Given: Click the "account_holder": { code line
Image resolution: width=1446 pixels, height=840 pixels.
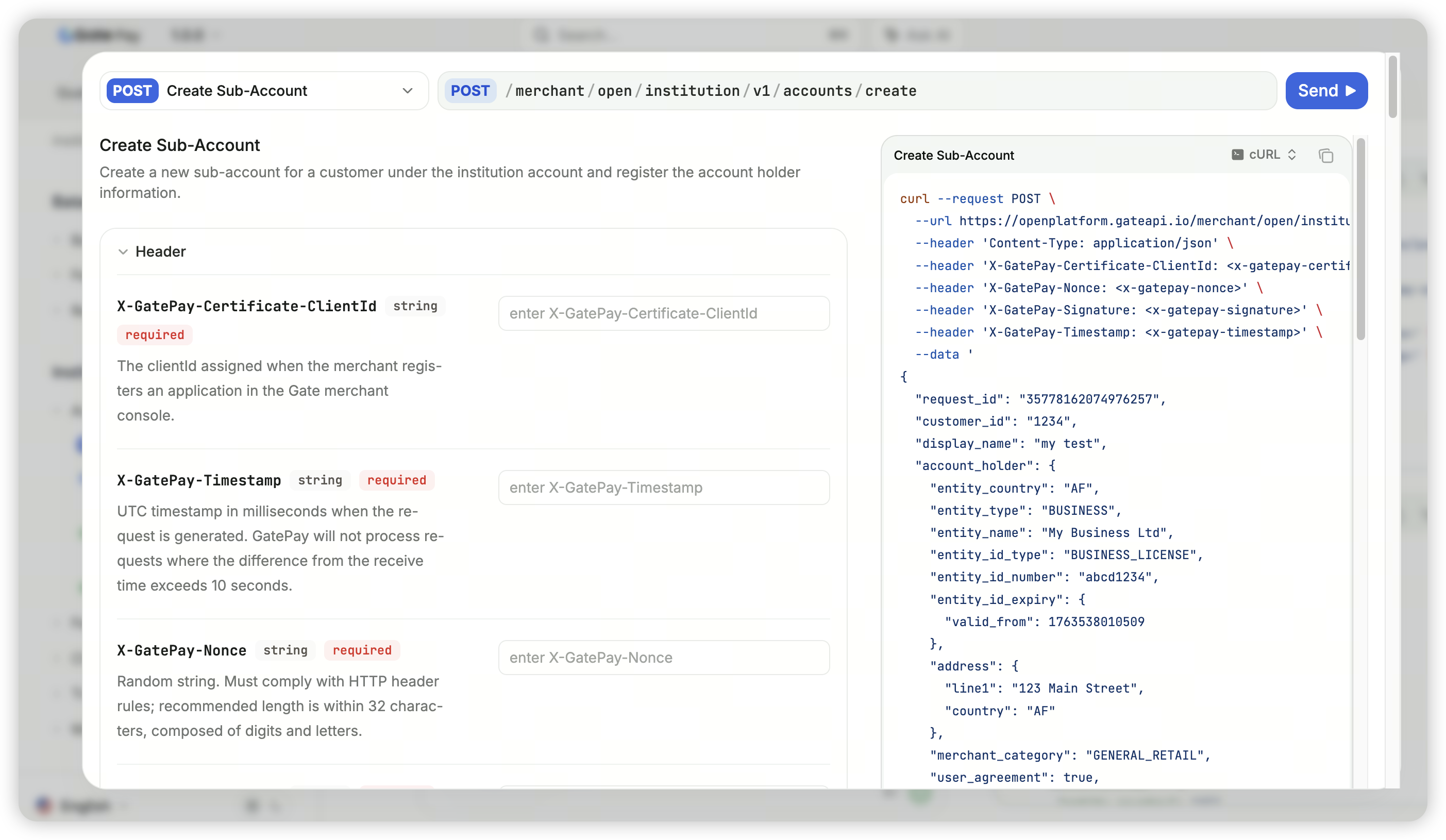Looking at the screenshot, I should 985,466.
